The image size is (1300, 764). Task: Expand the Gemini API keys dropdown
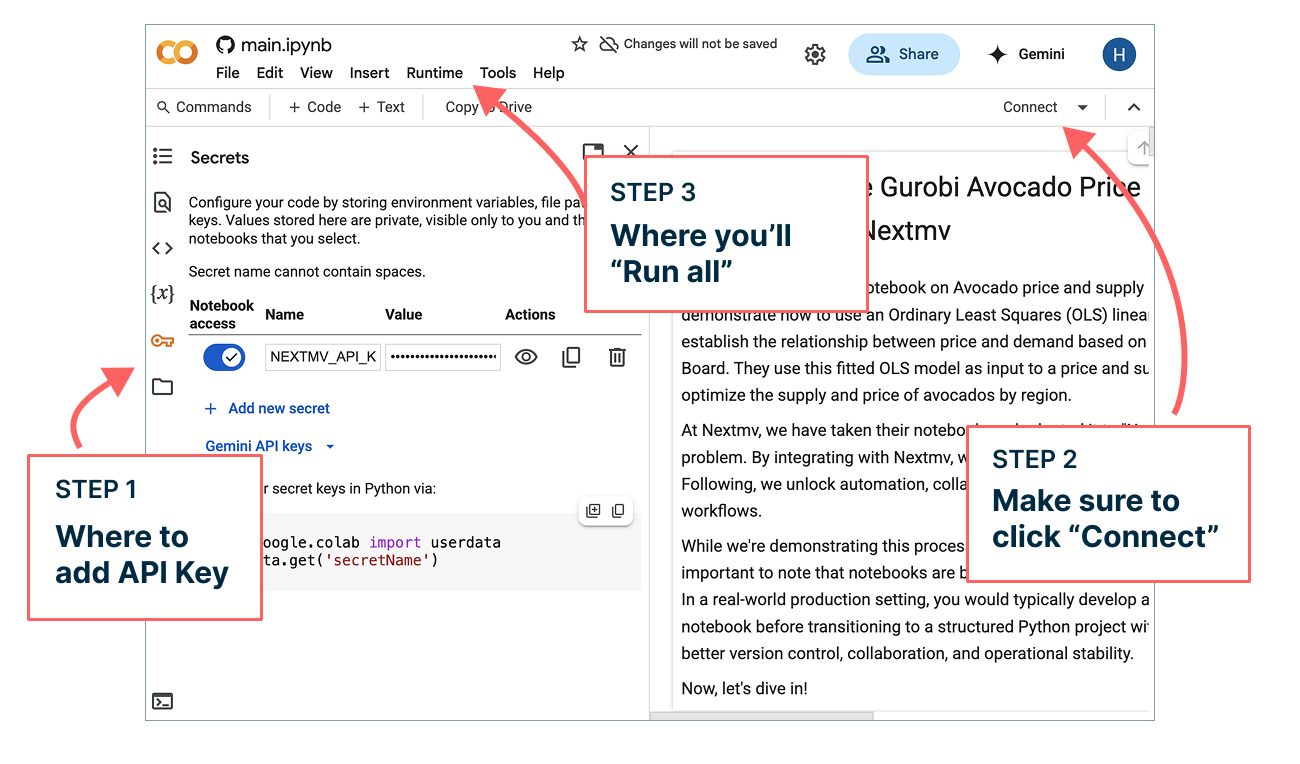pos(270,446)
